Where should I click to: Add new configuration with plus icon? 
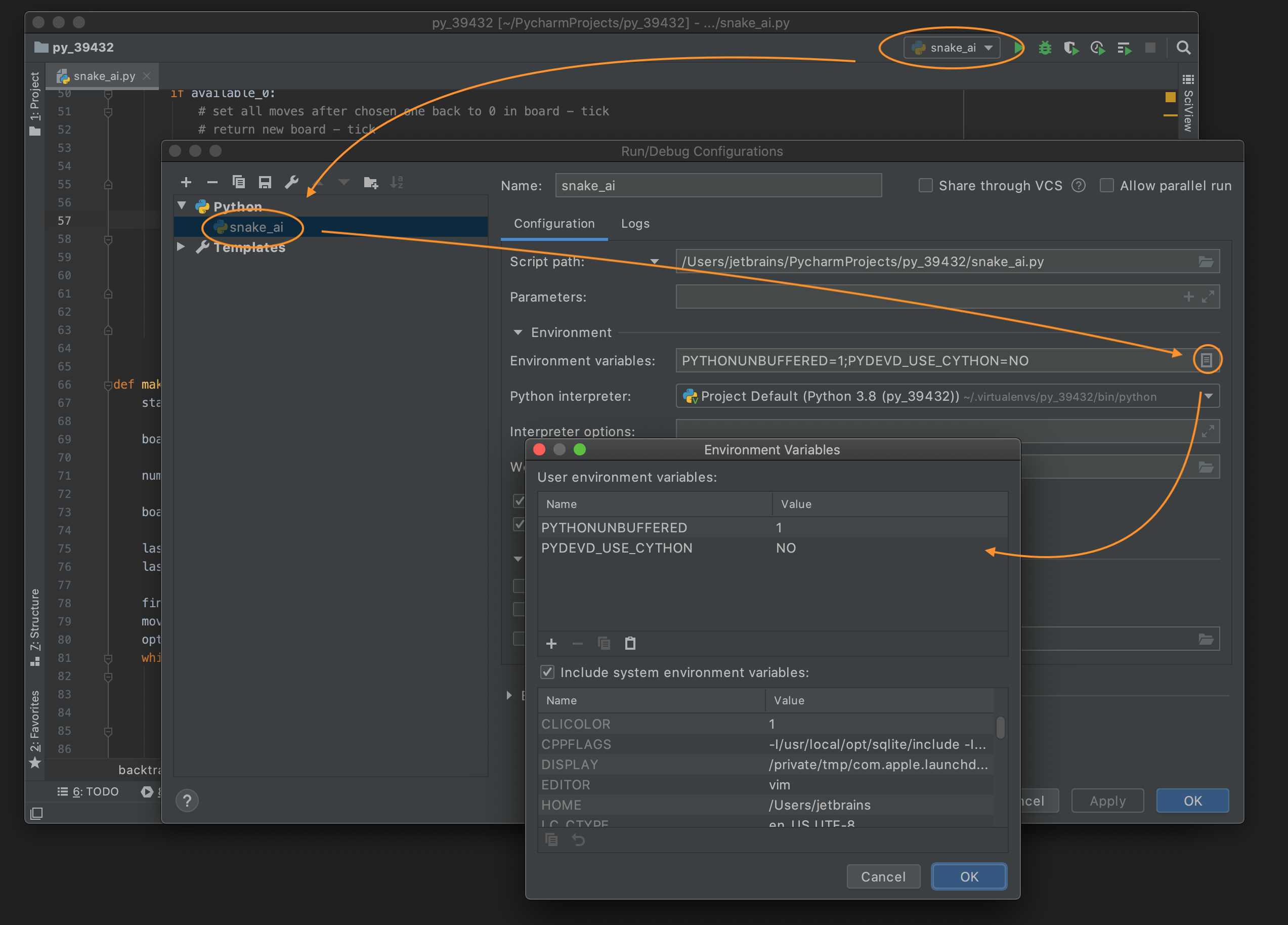tap(186, 182)
